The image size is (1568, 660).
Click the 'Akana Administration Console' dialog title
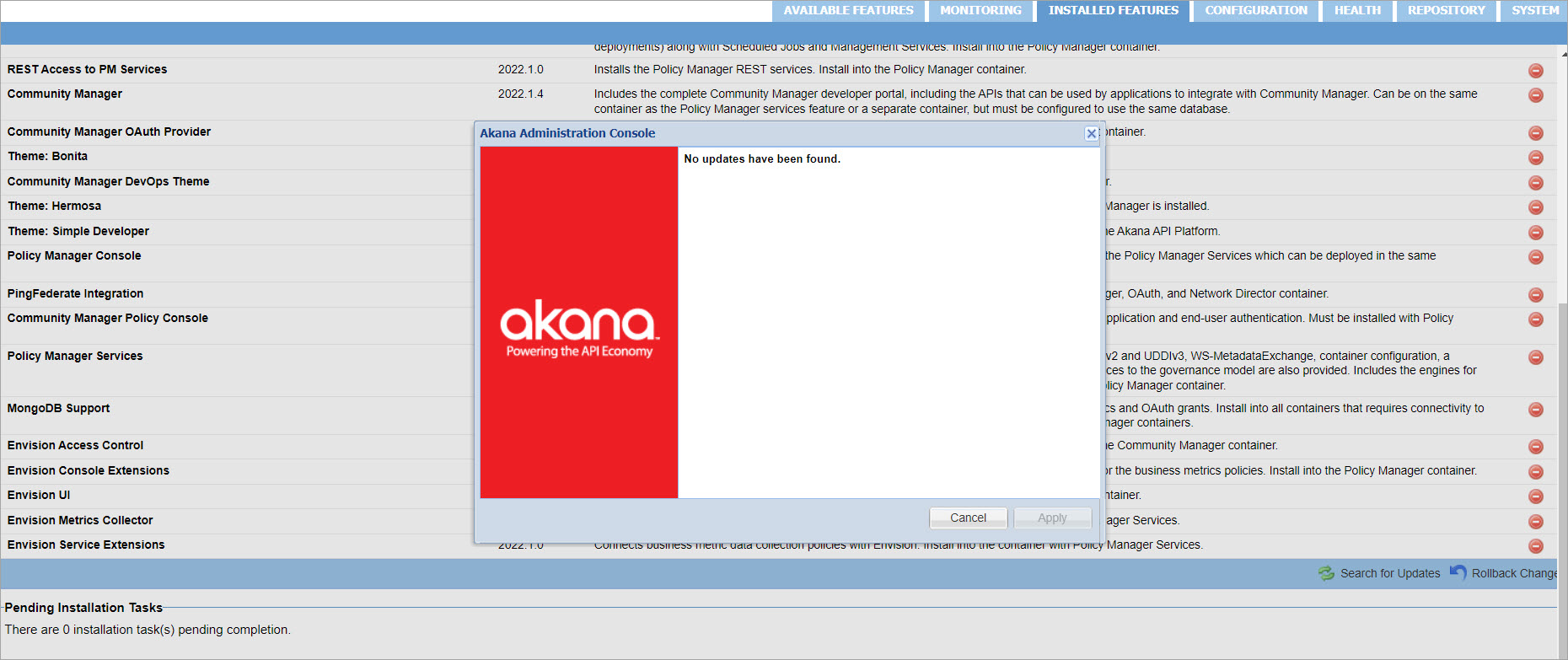click(x=567, y=133)
